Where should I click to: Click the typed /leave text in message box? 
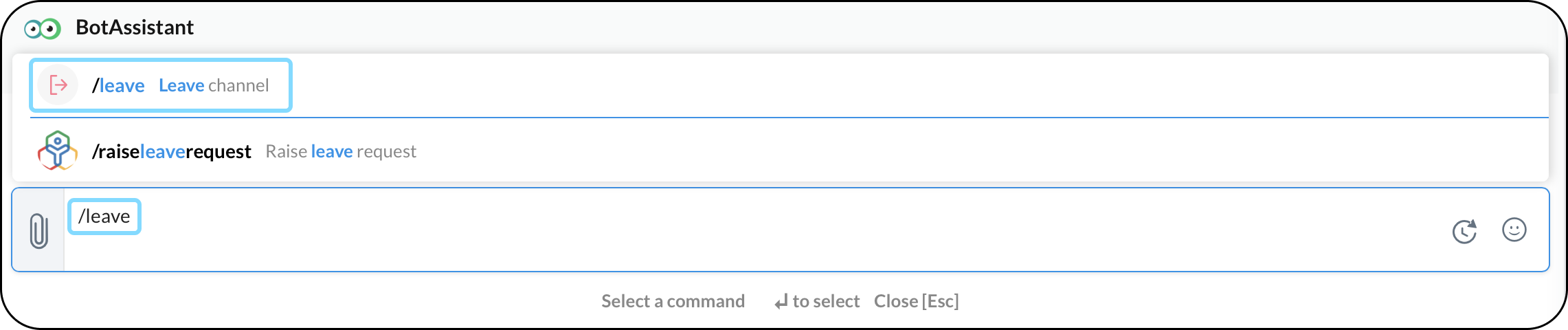104,217
